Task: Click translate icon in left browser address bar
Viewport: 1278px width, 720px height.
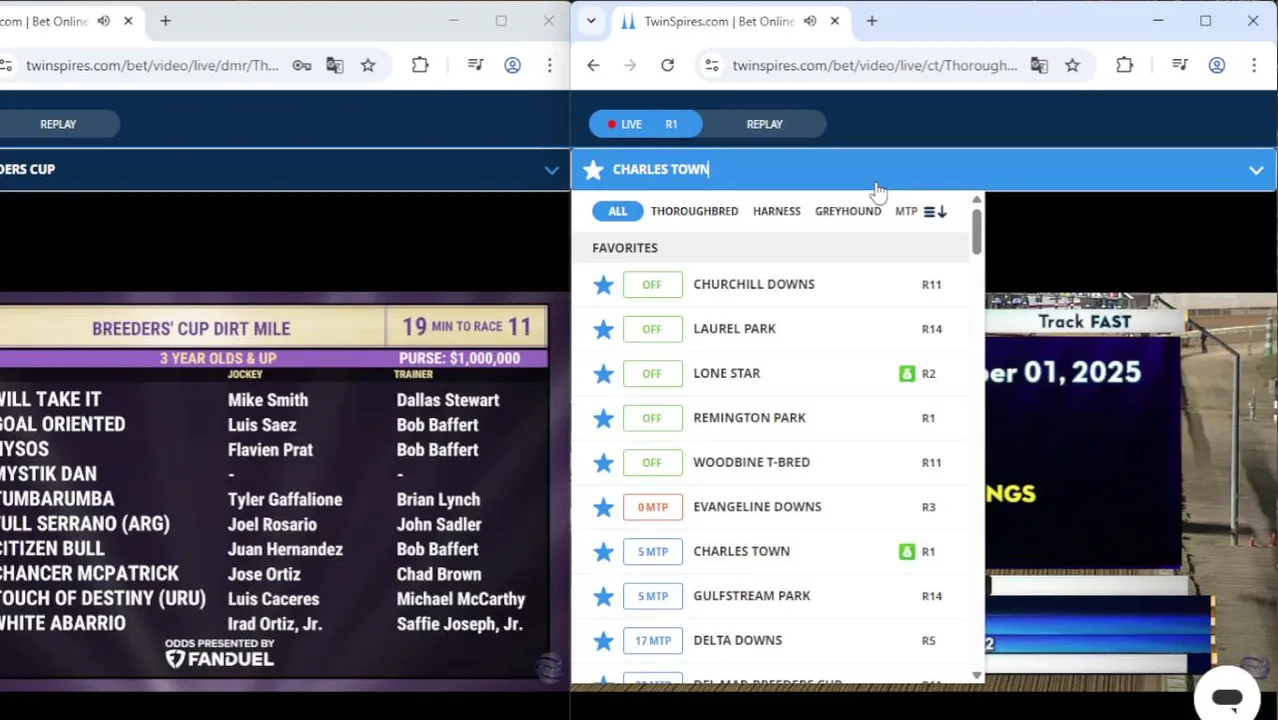Action: point(334,66)
